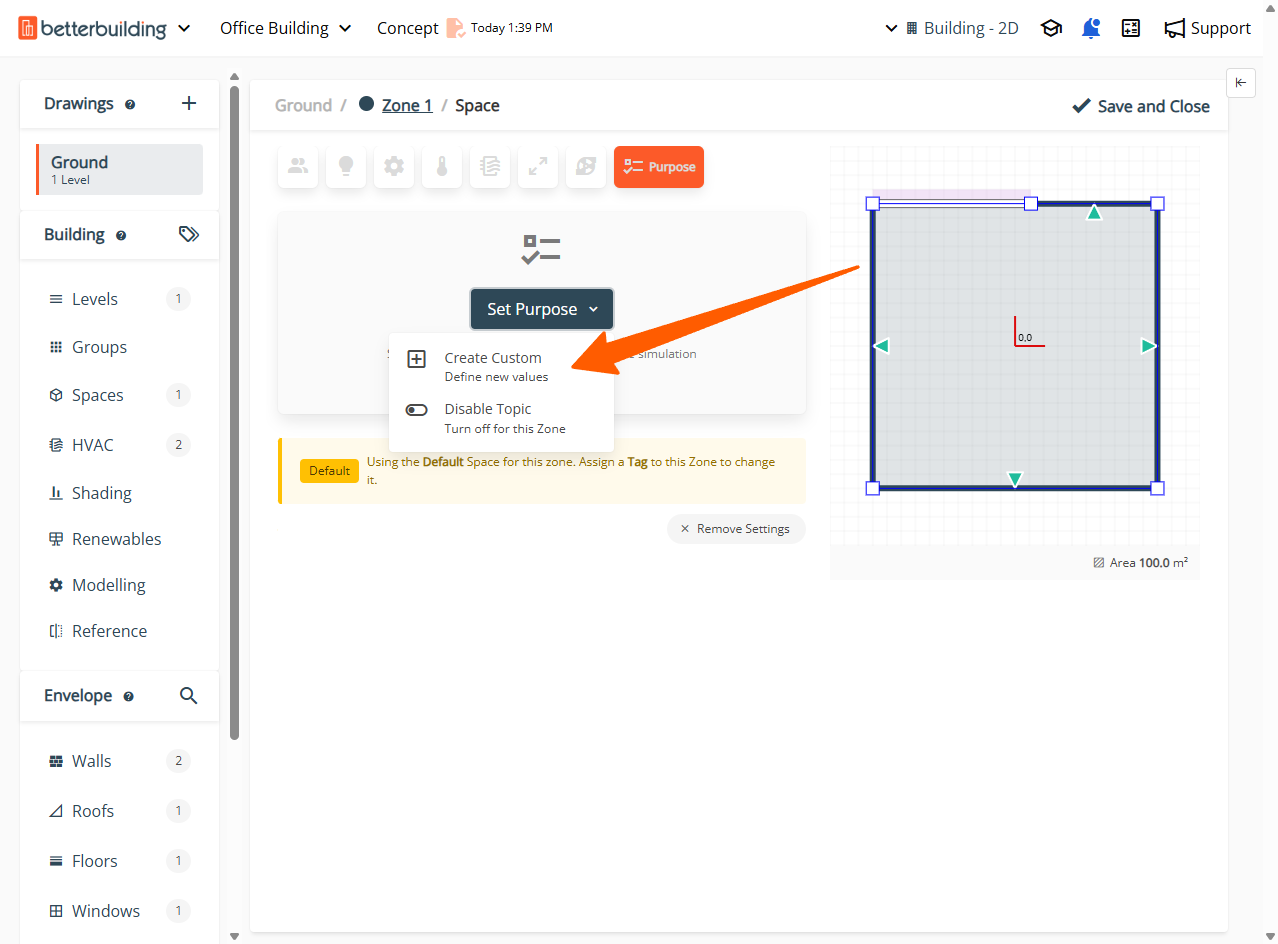Viewport: 1278px width, 944px height.
Task: Follow the Zone 1 breadcrumb link
Action: pos(407,106)
